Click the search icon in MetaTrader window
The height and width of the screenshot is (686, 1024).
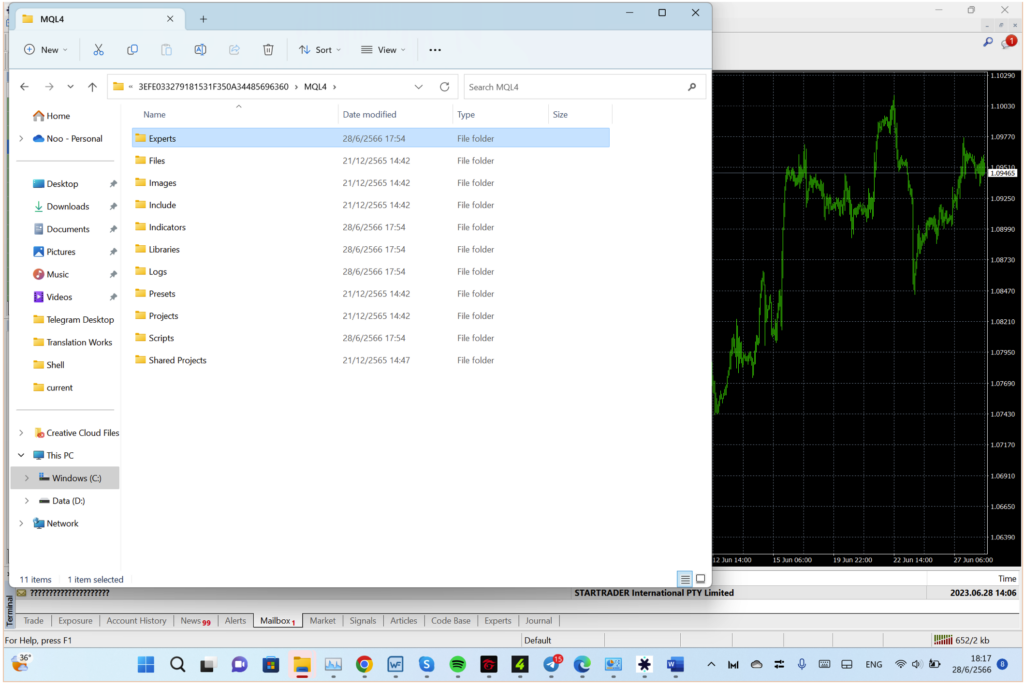[988, 42]
